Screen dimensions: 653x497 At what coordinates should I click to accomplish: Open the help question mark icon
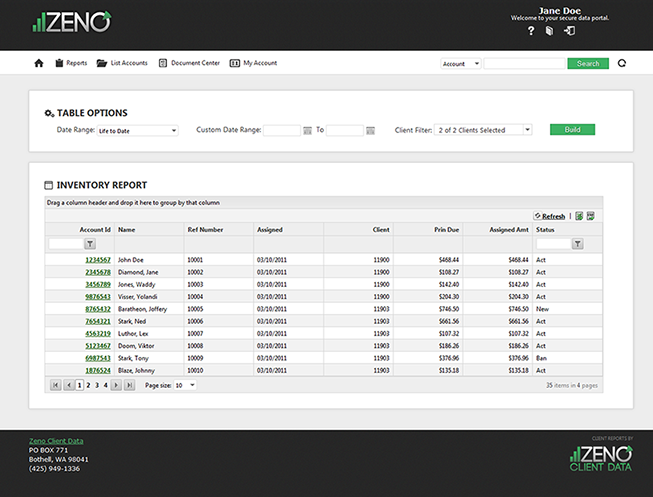(x=531, y=31)
